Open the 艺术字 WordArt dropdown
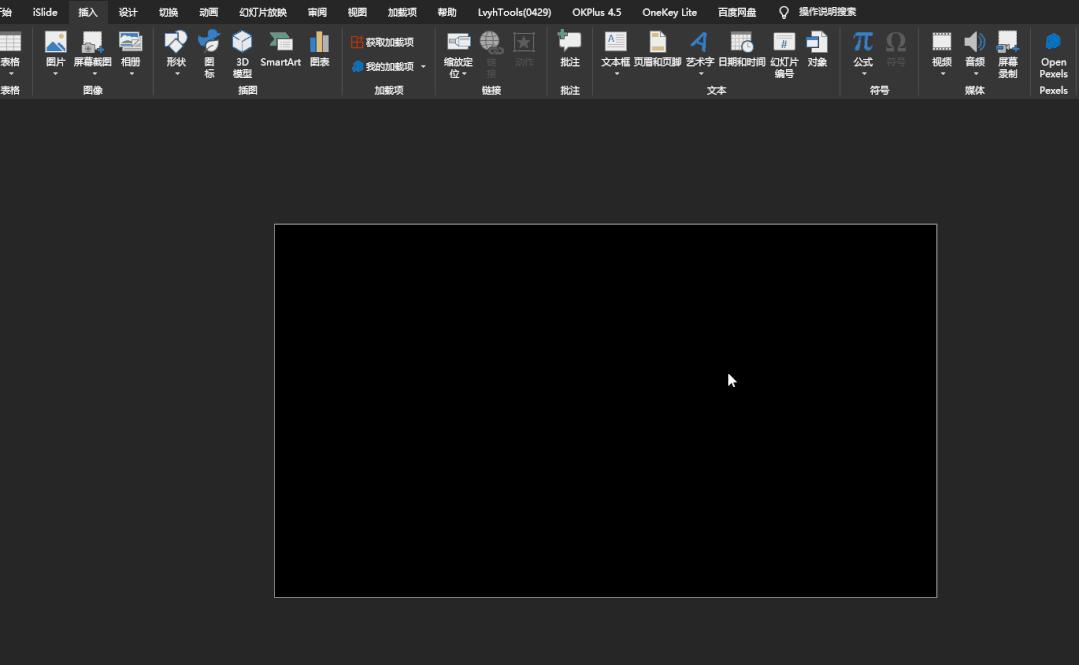The image size is (1079, 665). pos(699,73)
